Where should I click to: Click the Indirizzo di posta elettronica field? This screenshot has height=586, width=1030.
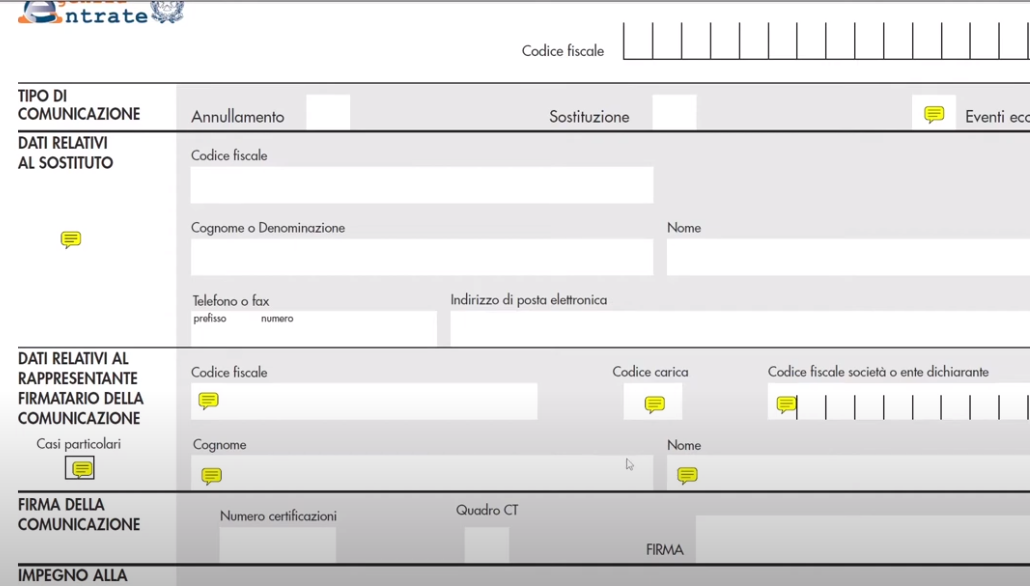pos(740,329)
